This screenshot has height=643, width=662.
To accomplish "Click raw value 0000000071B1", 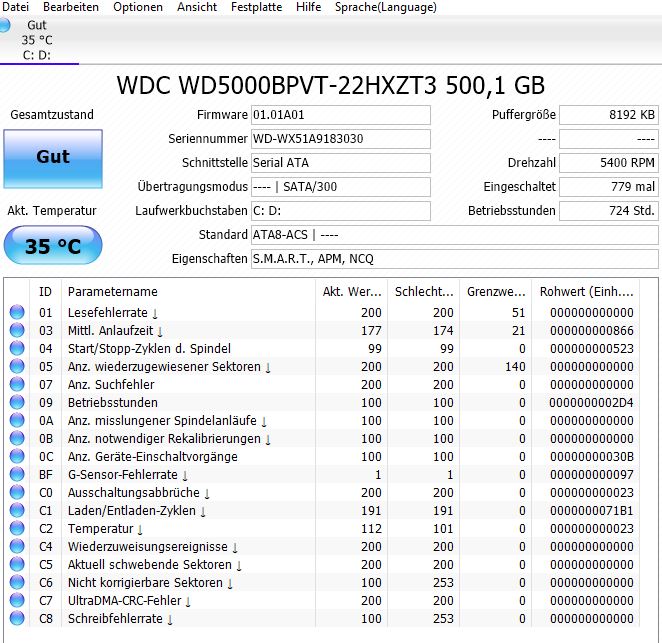I will (x=591, y=511).
